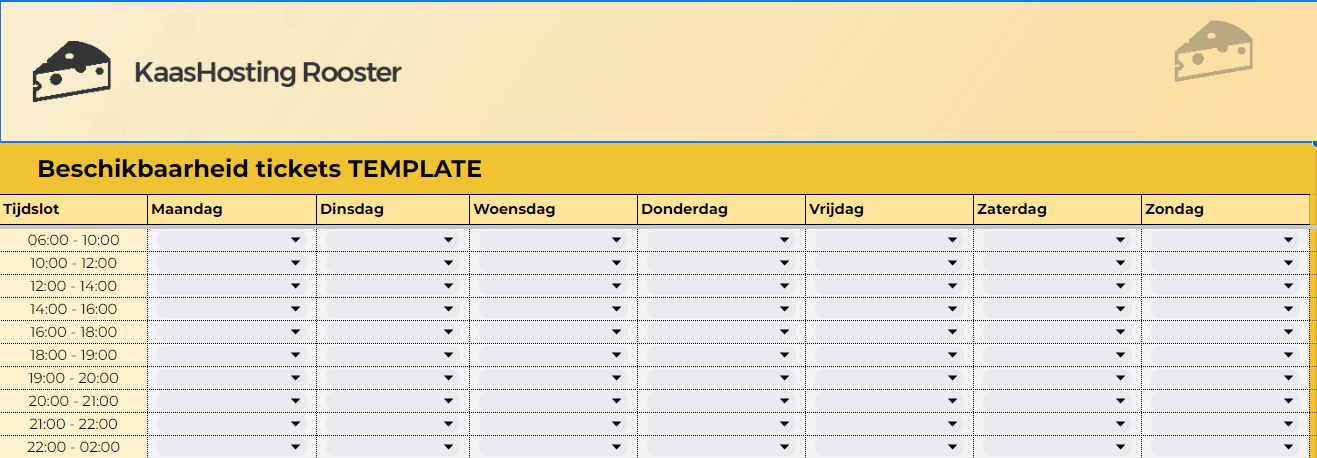Viewport: 1317px width, 458px height.
Task: Select the Beschikbaarheid tickets TEMPLATE heading
Action: 259,169
